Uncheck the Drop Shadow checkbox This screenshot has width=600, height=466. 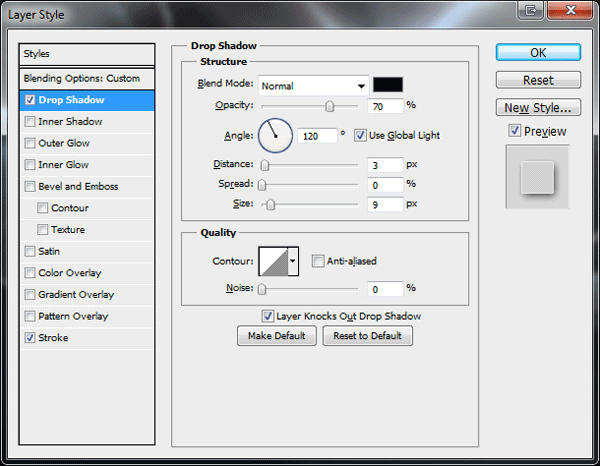pyautogui.click(x=30, y=100)
